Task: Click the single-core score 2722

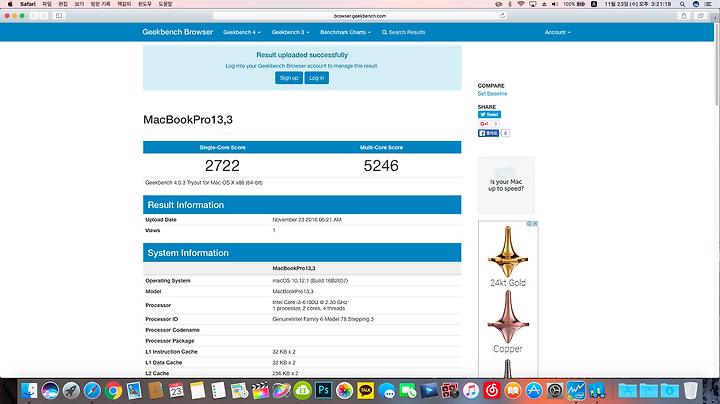Action: point(222,165)
